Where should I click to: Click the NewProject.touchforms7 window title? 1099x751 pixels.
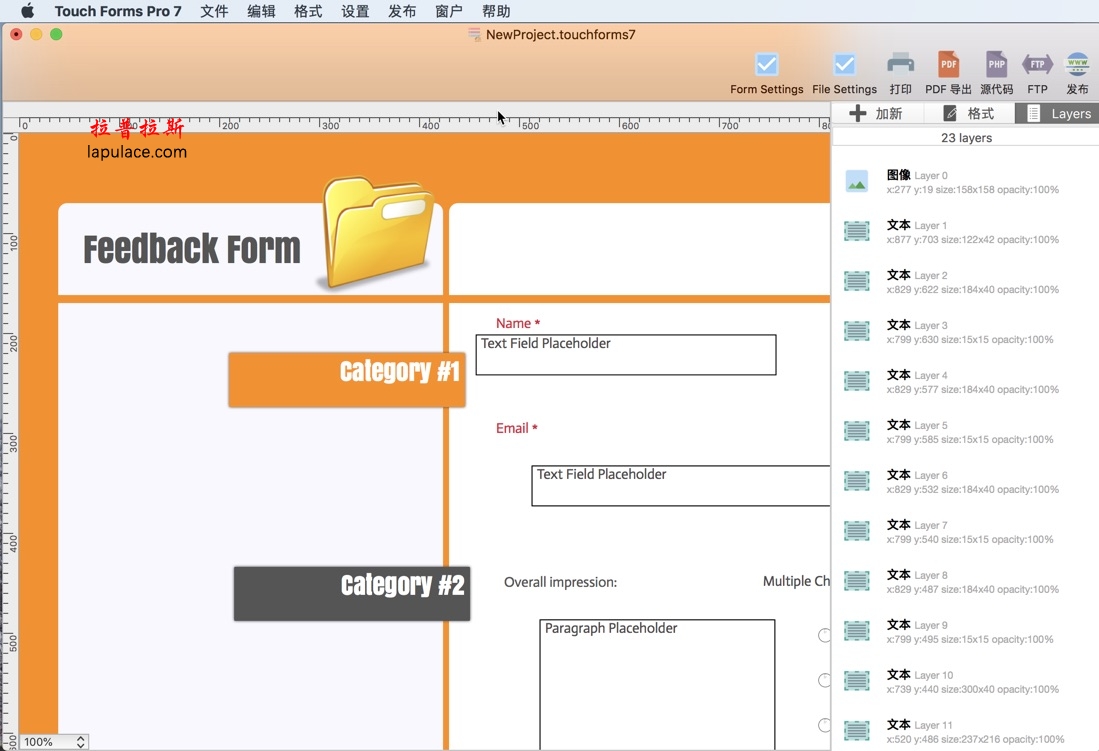pyautogui.click(x=560, y=34)
